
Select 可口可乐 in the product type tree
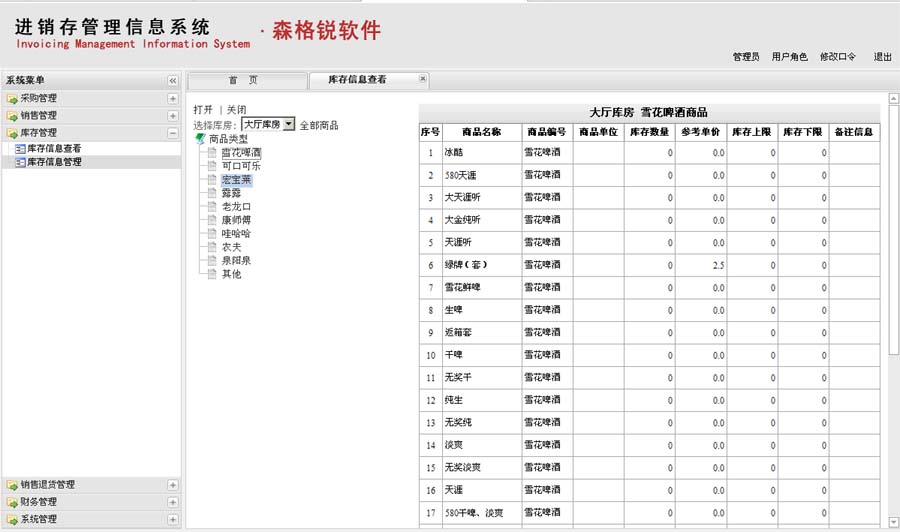[241, 166]
